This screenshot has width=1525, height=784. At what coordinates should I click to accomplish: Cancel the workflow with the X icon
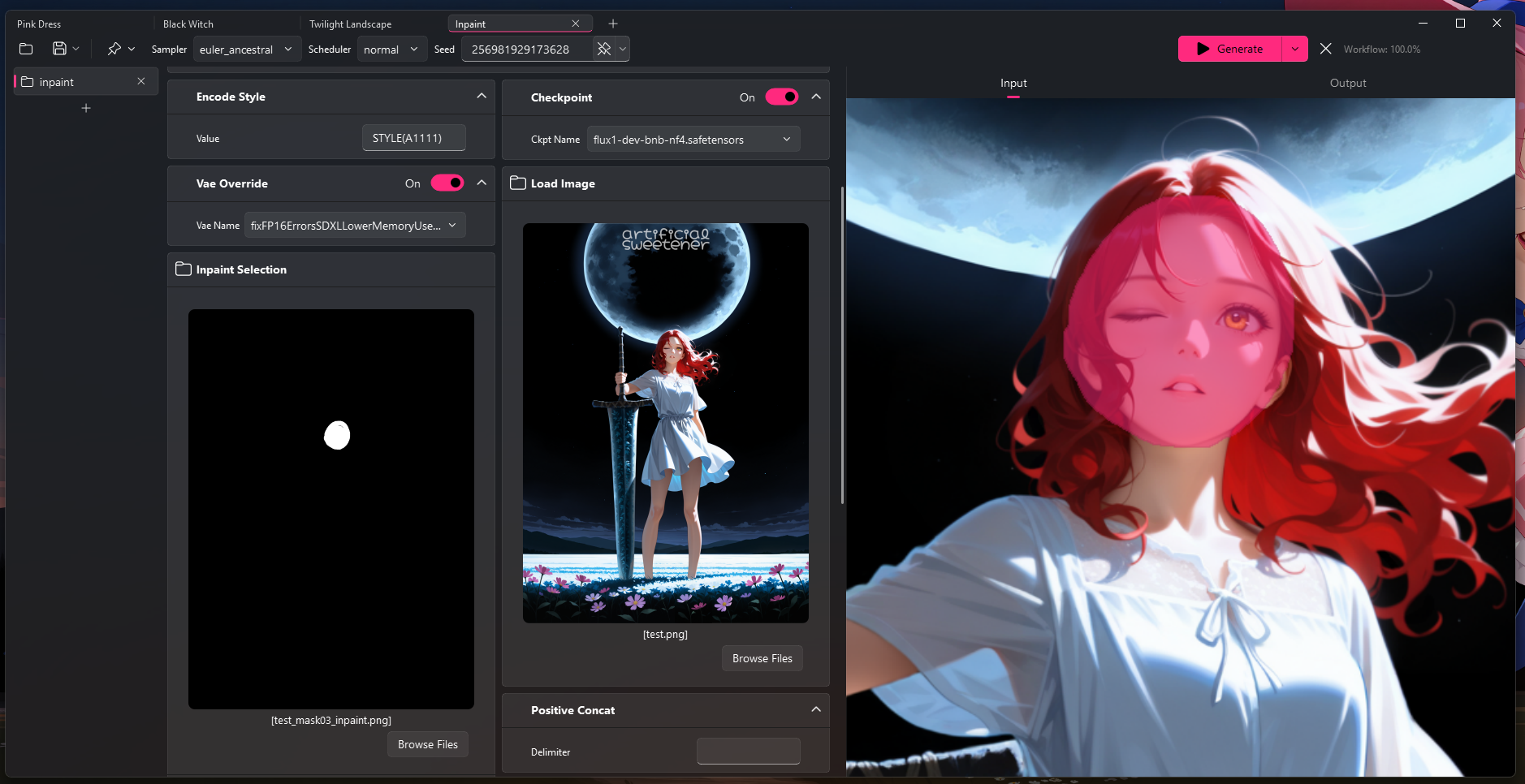tap(1325, 49)
